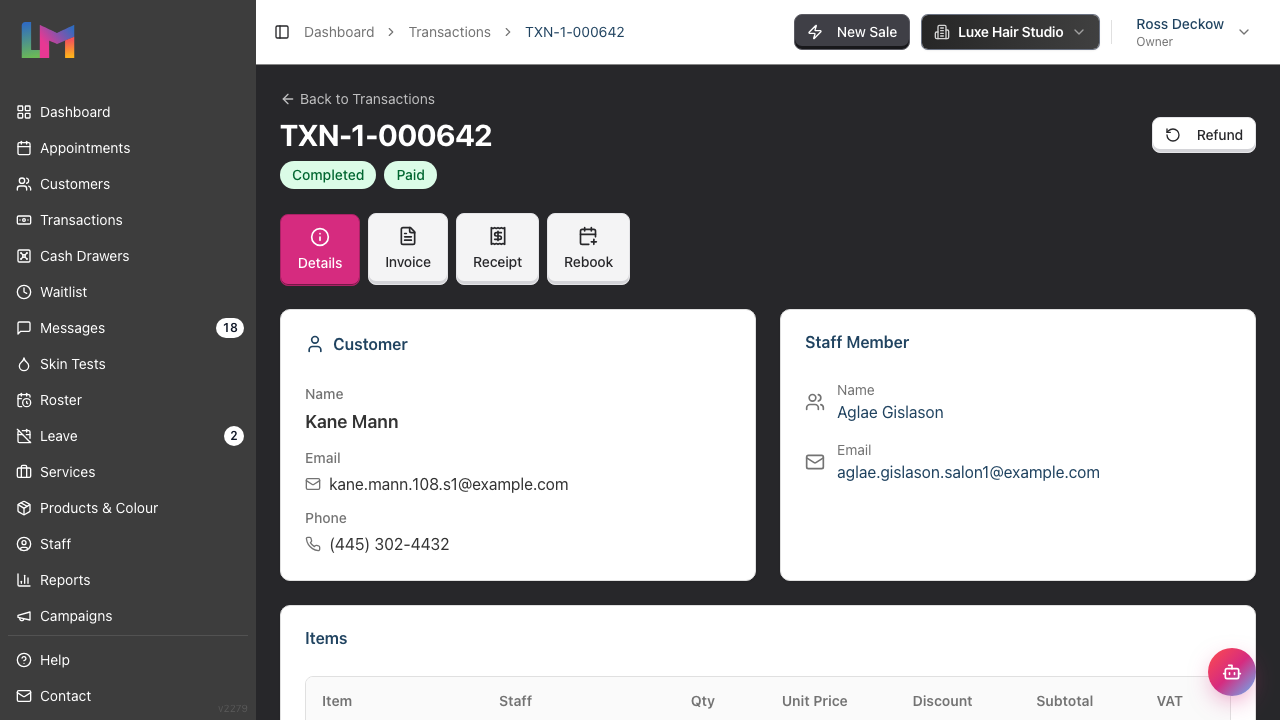1280x720 pixels.
Task: Click the Help question mark icon
Action: pyautogui.click(x=24, y=660)
